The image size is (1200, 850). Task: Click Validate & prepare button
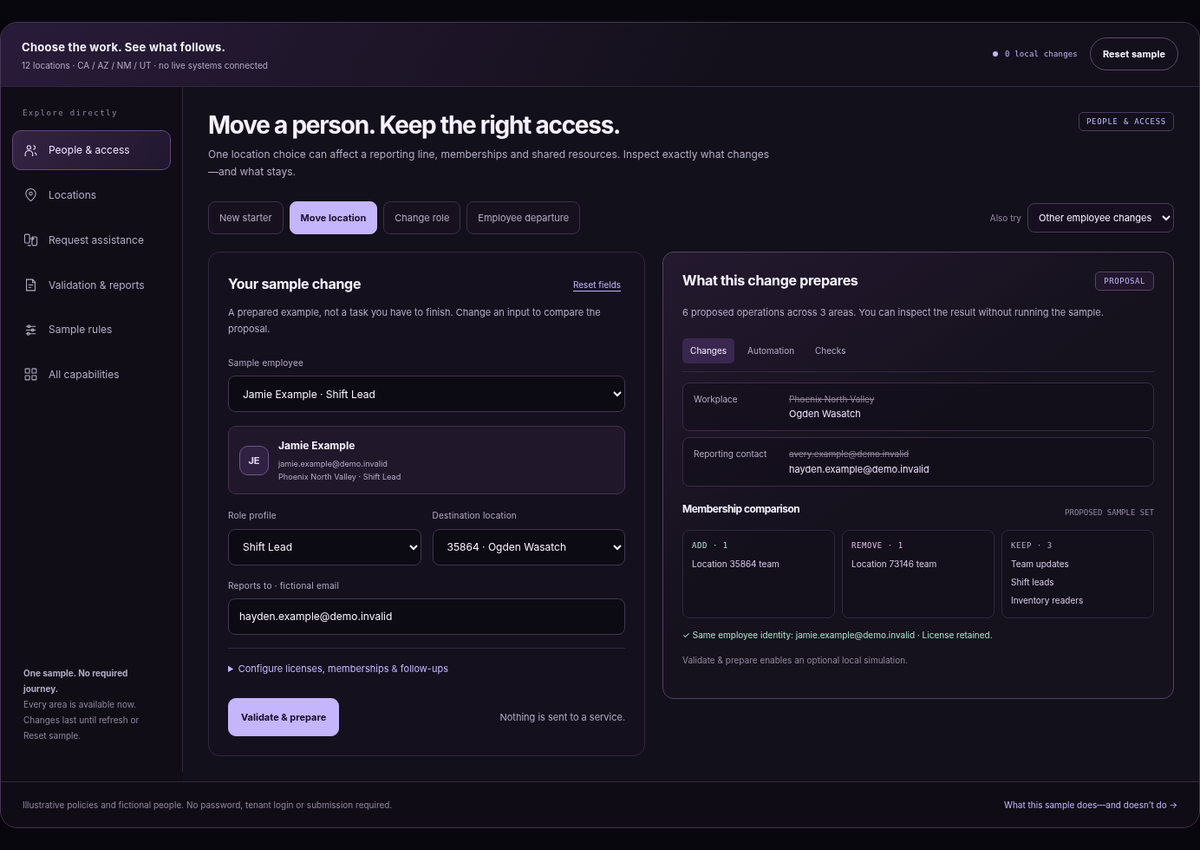[x=283, y=717]
